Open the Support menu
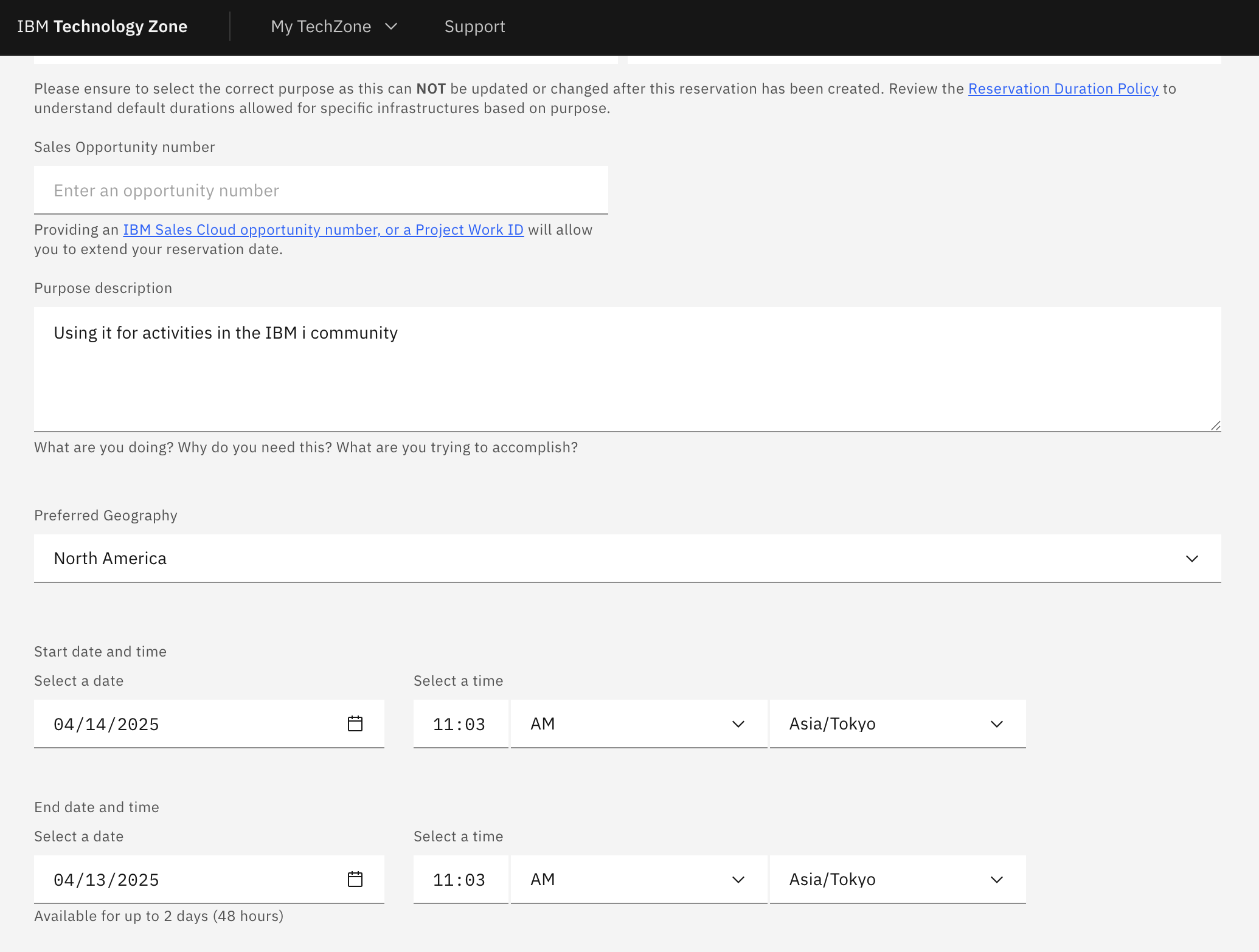Viewport: 1259px width, 952px height. pos(474,27)
